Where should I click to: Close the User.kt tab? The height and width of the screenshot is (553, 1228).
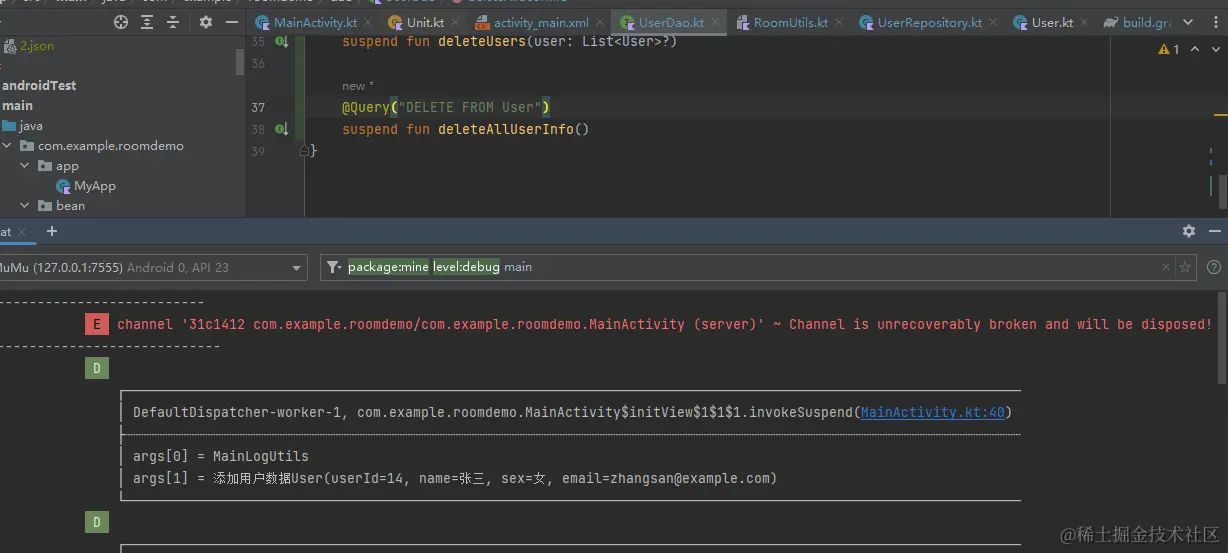(x=1082, y=22)
